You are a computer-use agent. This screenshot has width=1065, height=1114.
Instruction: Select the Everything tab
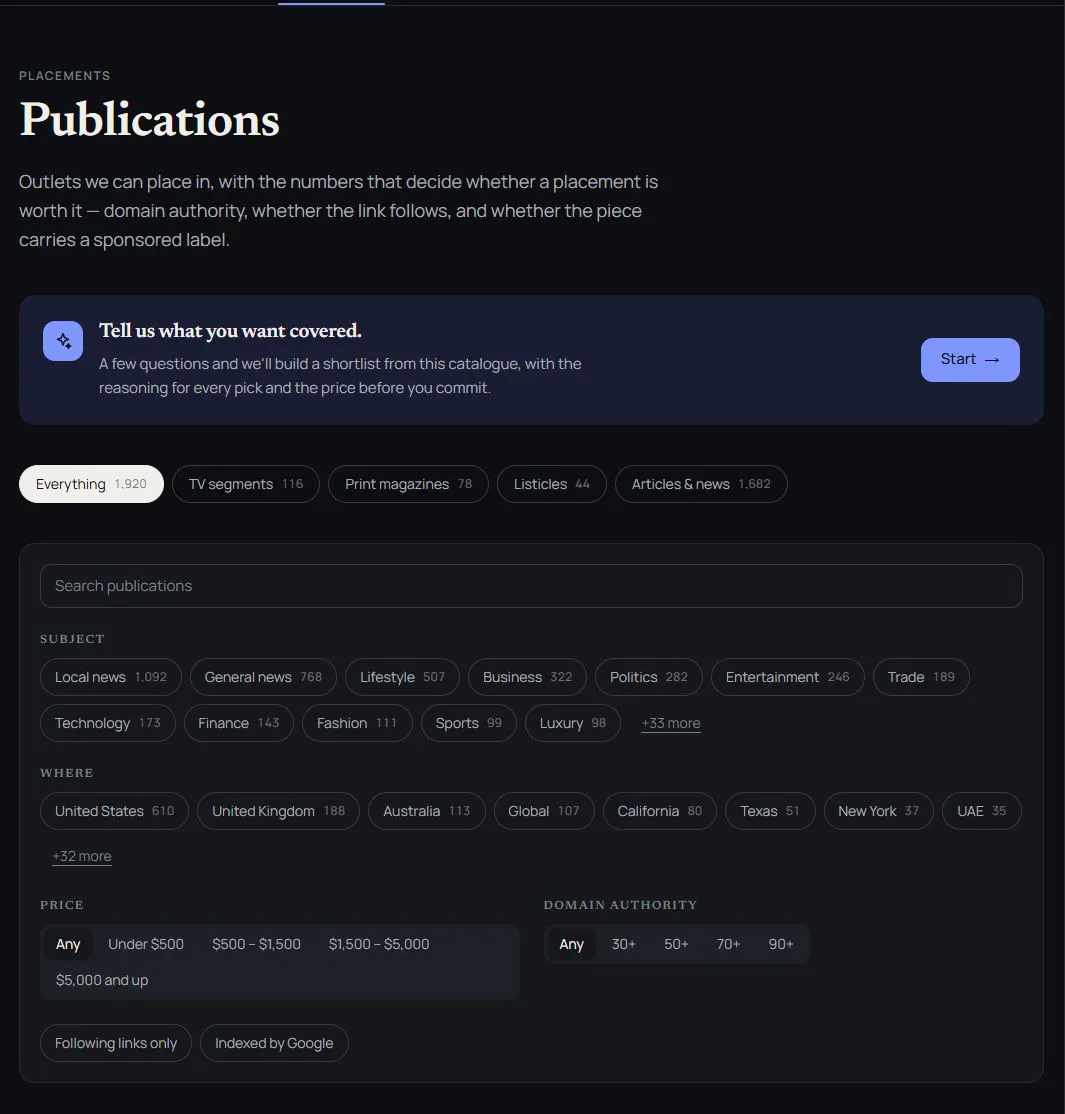91,484
